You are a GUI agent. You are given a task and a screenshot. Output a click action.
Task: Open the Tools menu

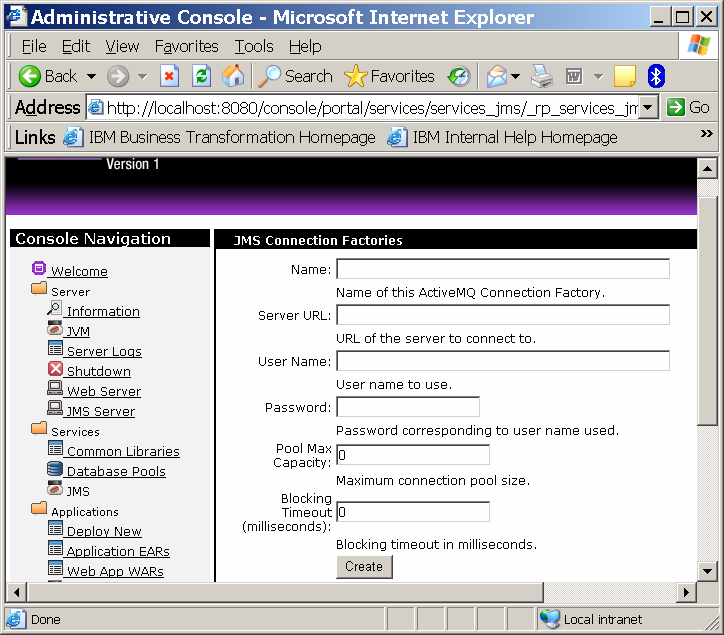(254, 47)
